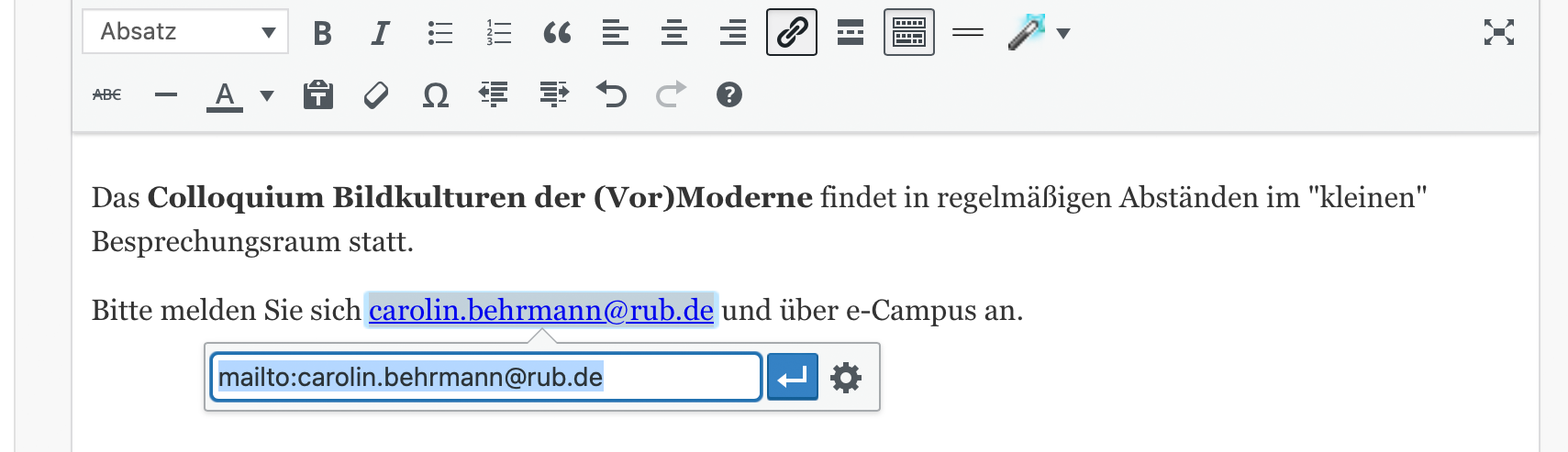
Task: Insert a bulleted list
Action: pos(439,33)
